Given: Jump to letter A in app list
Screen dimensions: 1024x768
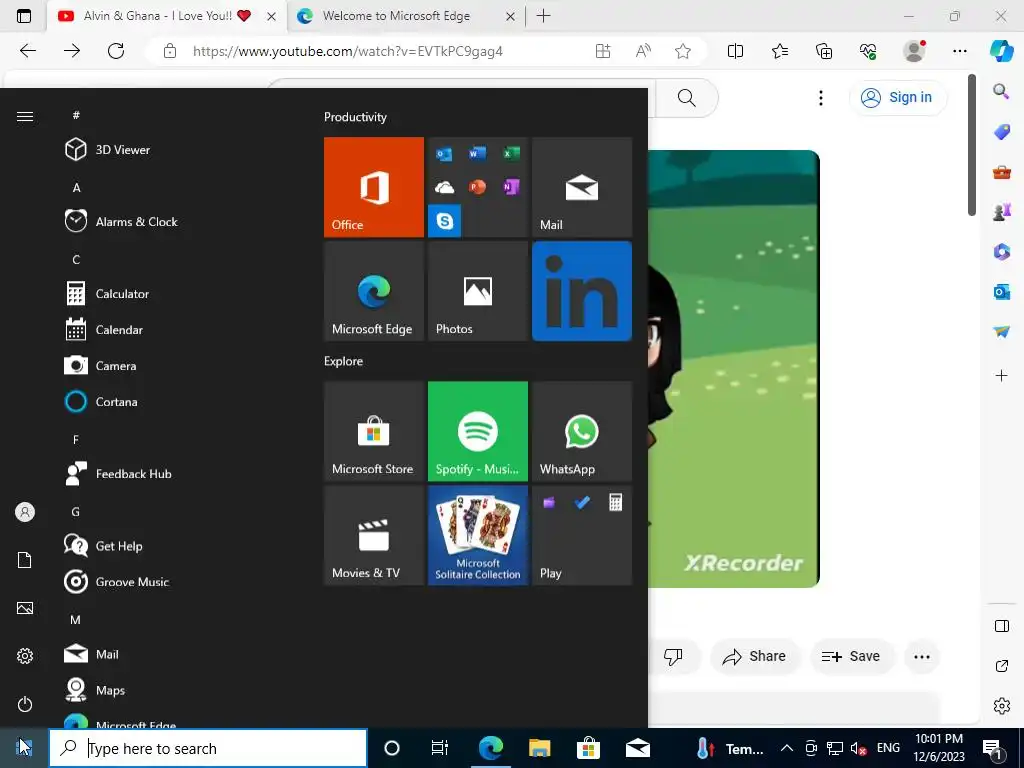Looking at the screenshot, I should 76,187.
